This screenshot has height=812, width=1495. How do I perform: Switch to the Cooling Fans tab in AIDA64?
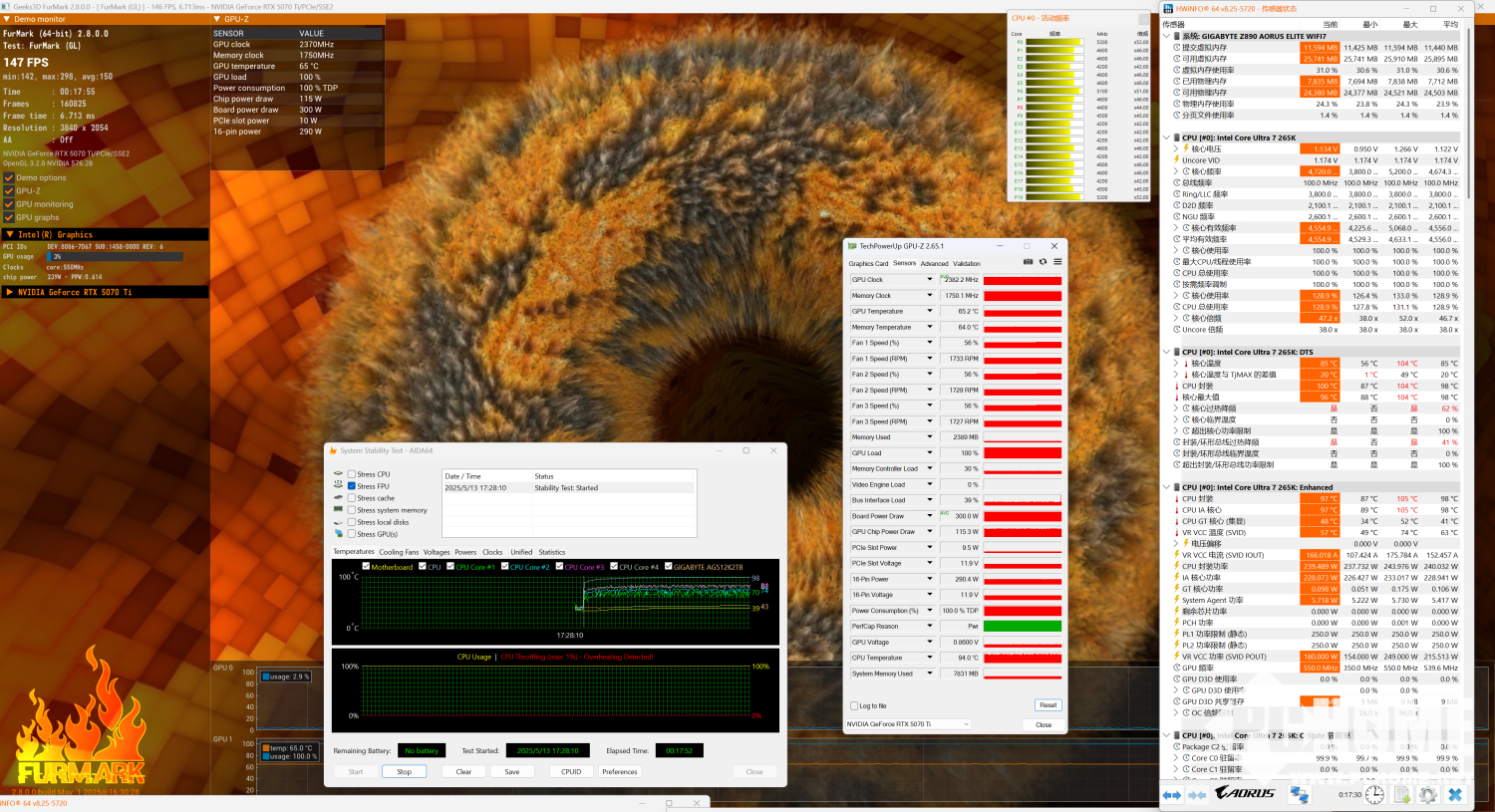[x=399, y=552]
